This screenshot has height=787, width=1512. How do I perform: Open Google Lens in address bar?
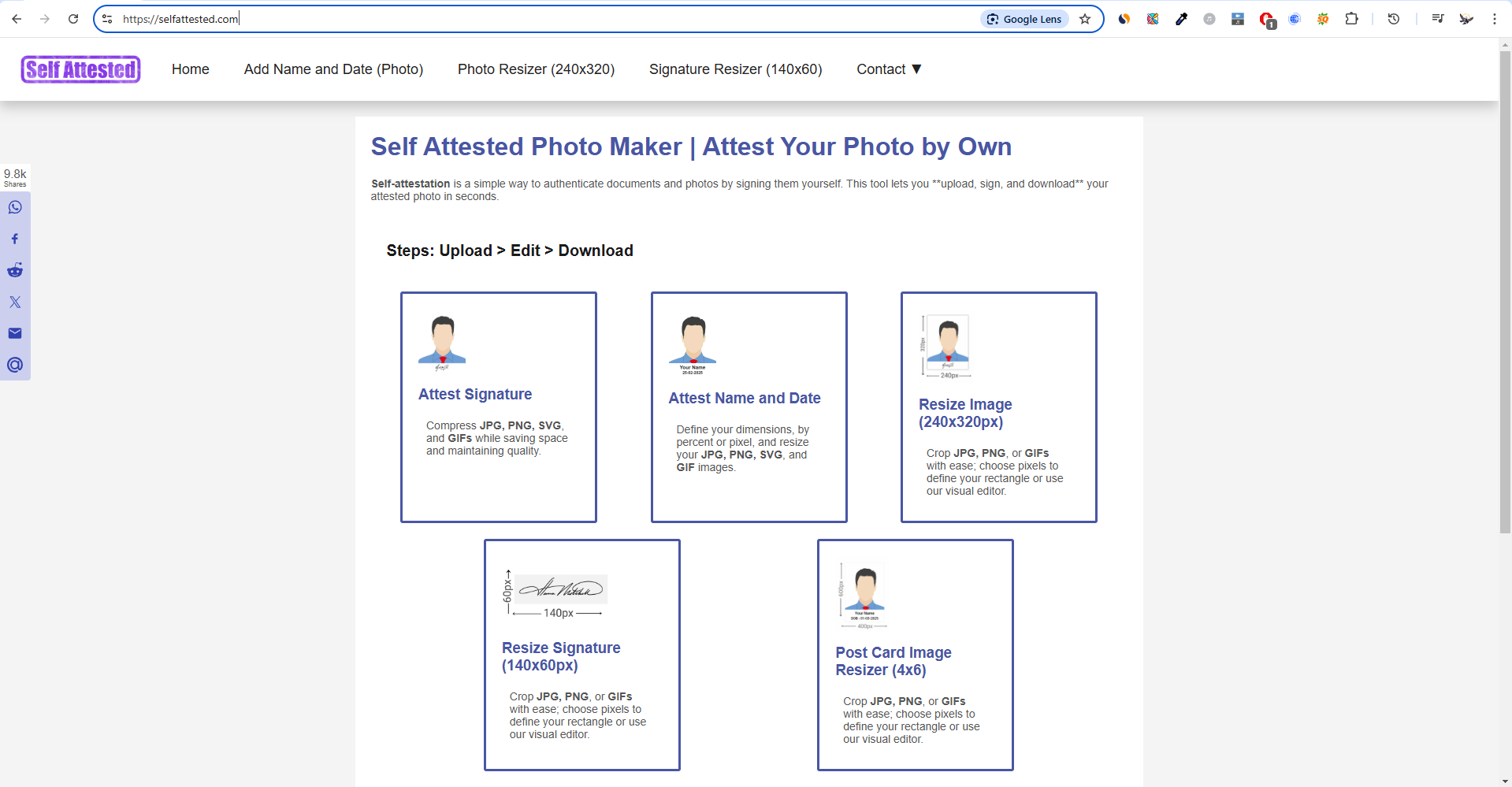point(1024,19)
